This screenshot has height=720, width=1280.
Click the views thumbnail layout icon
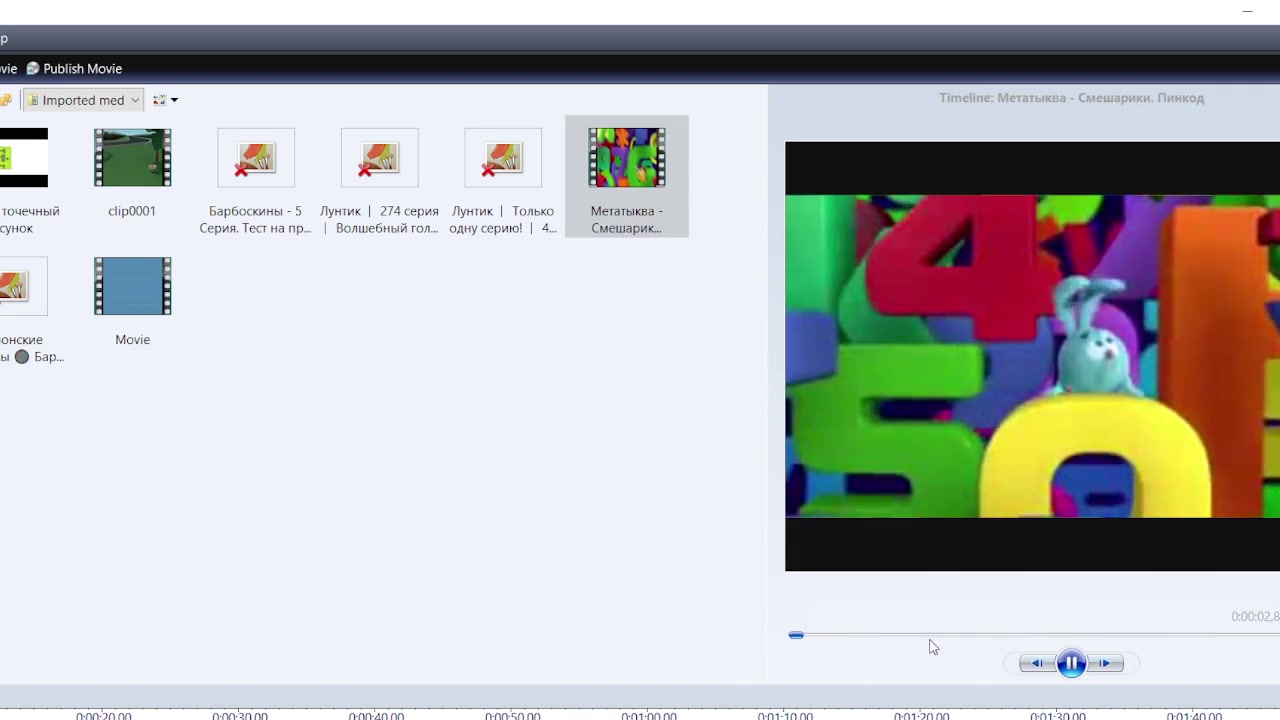(159, 100)
